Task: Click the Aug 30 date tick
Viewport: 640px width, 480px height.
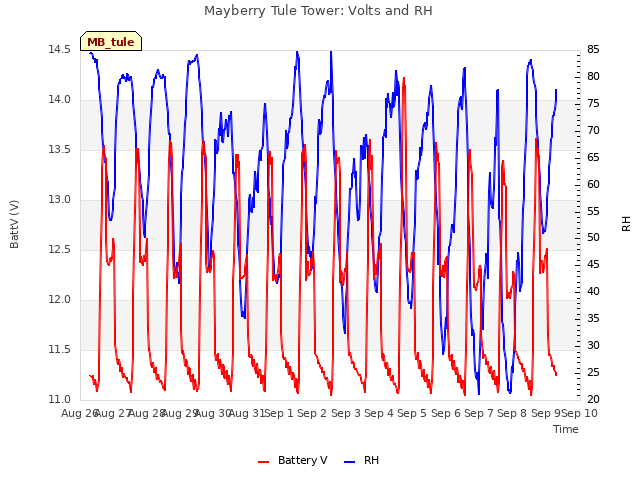Action: 213,413
